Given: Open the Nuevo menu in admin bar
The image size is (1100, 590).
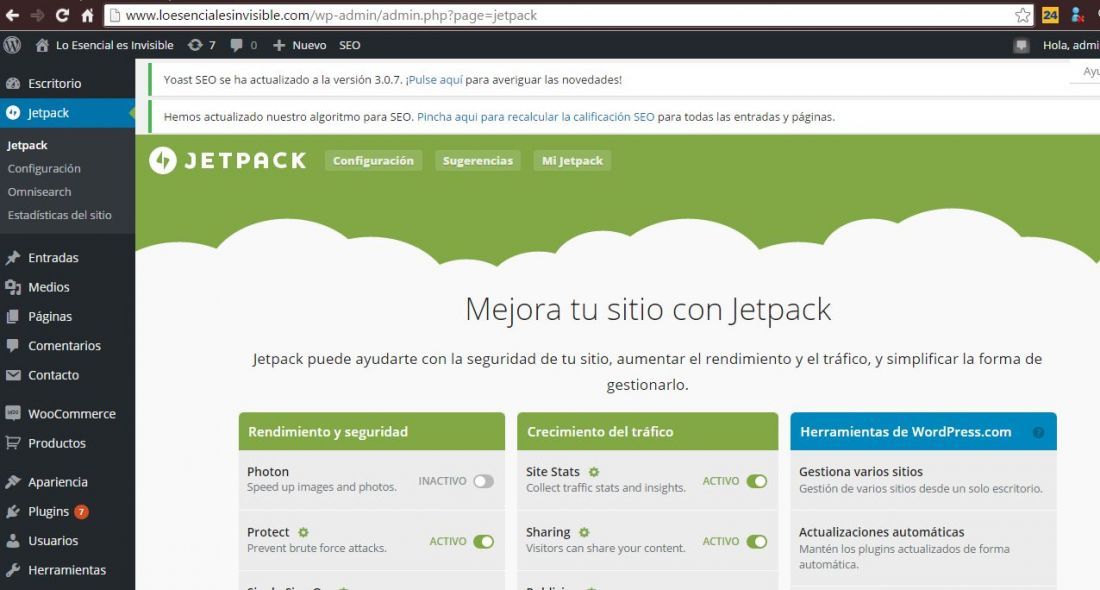Looking at the screenshot, I should point(300,45).
